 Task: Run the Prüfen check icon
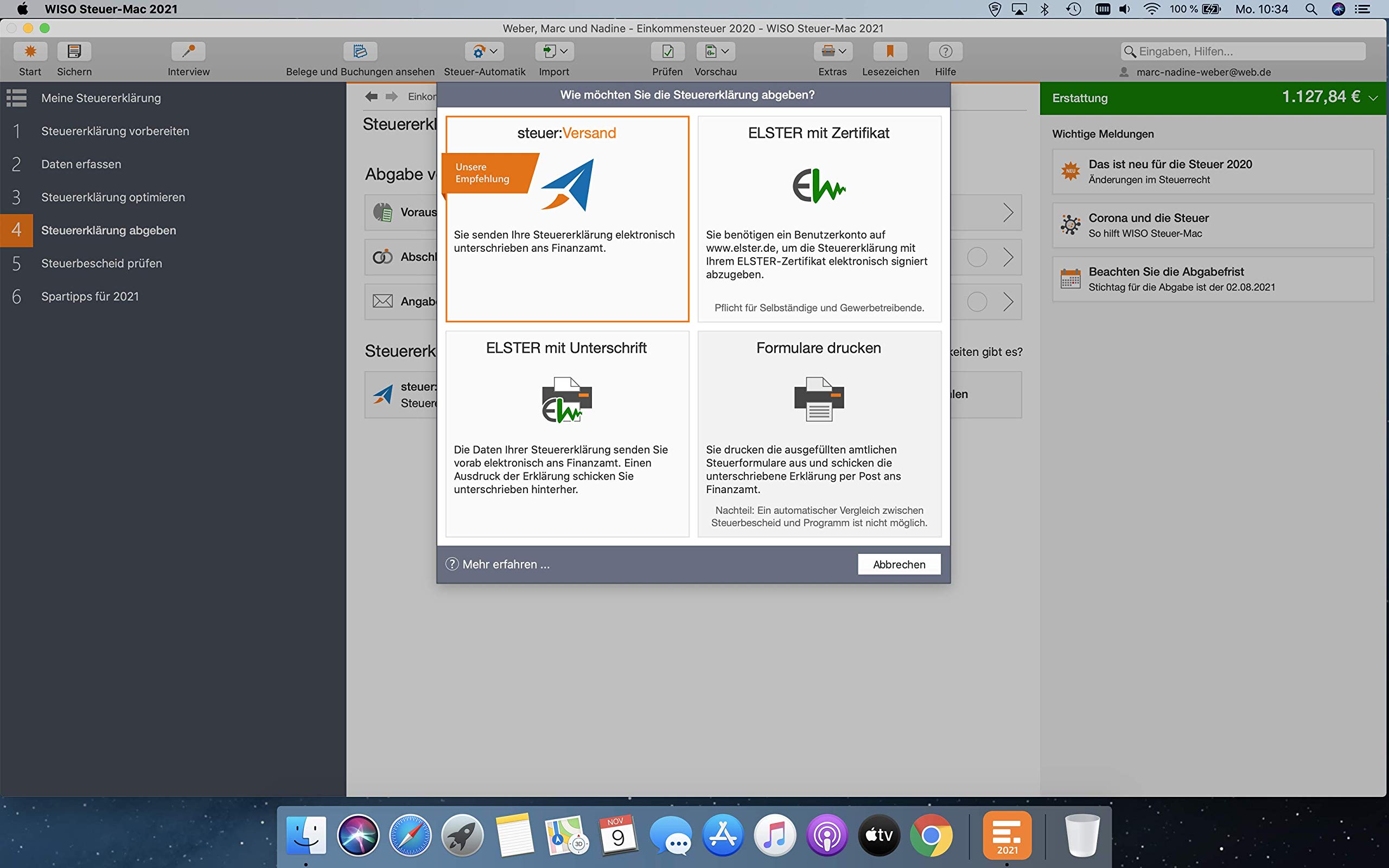click(667, 52)
